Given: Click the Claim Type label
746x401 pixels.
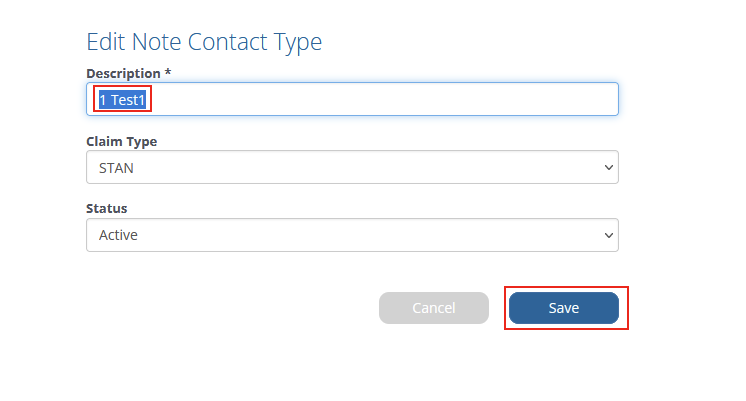Looking at the screenshot, I should point(121,142).
